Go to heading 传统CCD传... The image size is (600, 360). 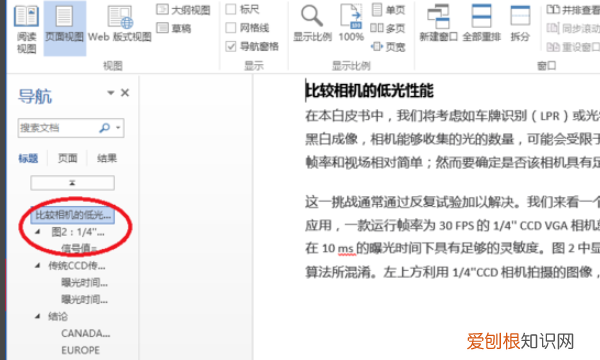pyautogui.click(x=77, y=266)
